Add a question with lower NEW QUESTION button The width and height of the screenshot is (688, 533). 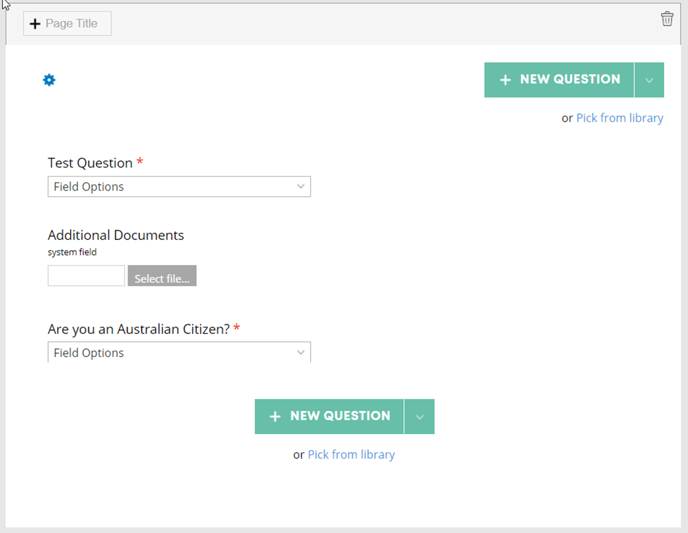[329, 416]
